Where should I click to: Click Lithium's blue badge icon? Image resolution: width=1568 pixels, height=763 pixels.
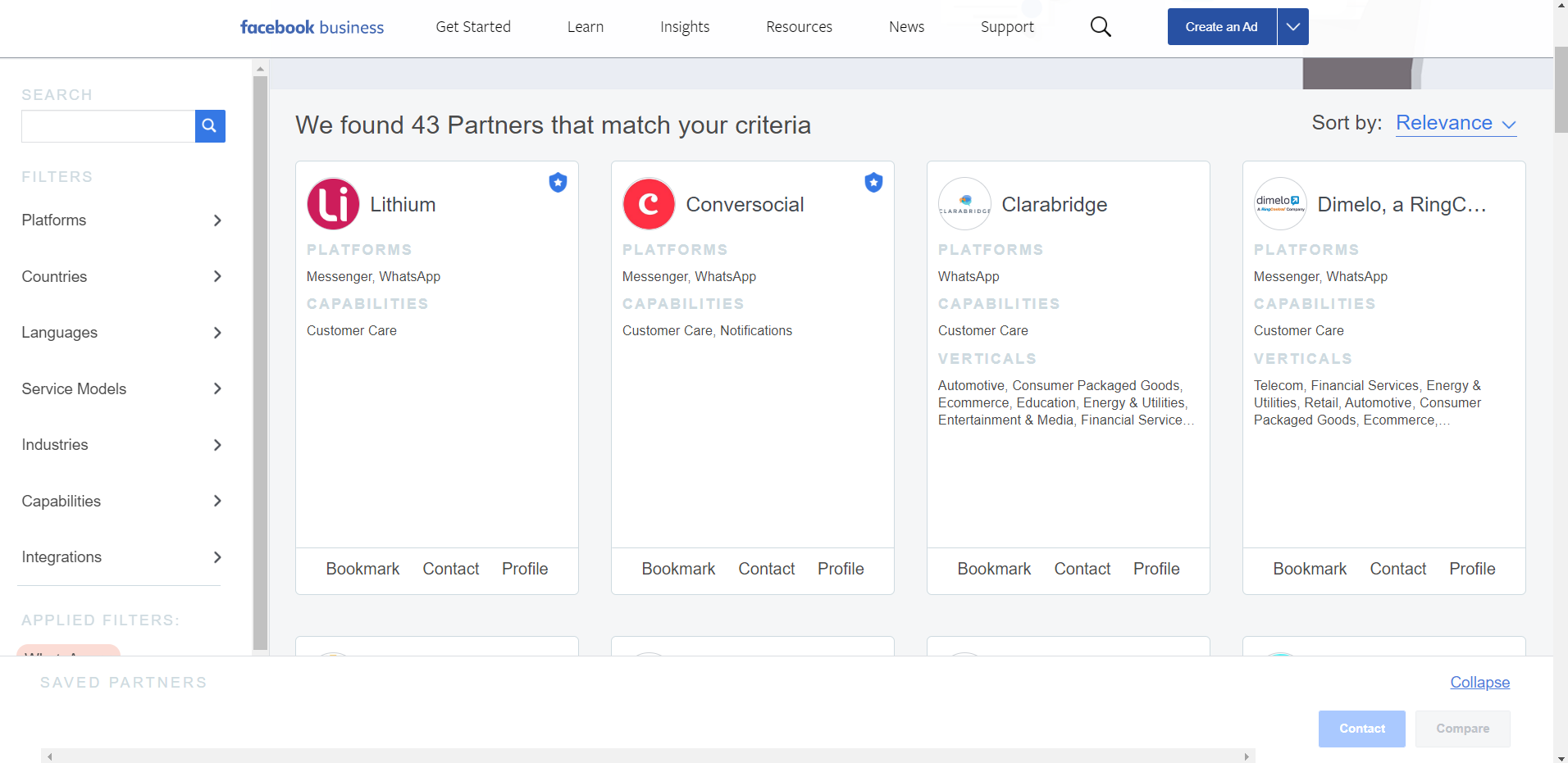point(558,183)
